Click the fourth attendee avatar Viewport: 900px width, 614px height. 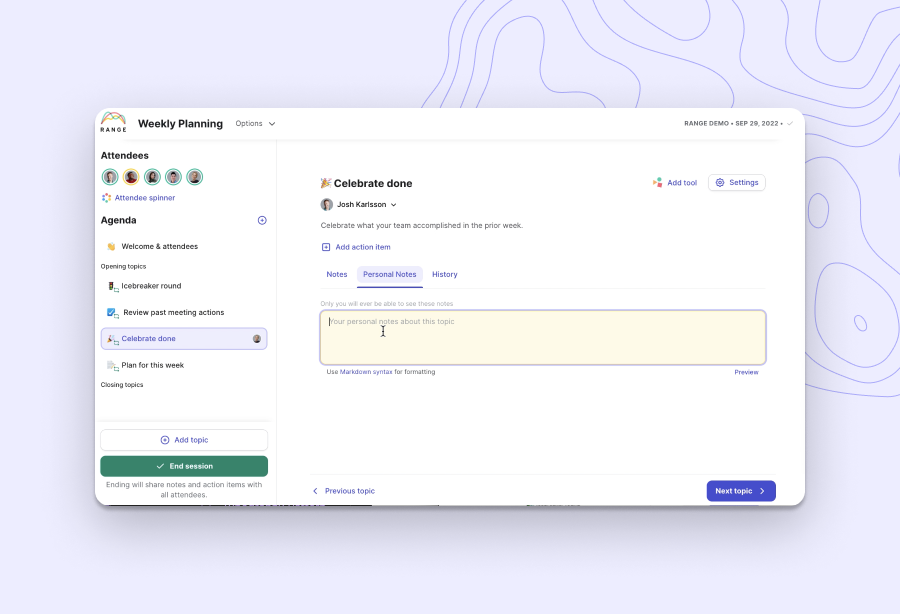coord(173,177)
